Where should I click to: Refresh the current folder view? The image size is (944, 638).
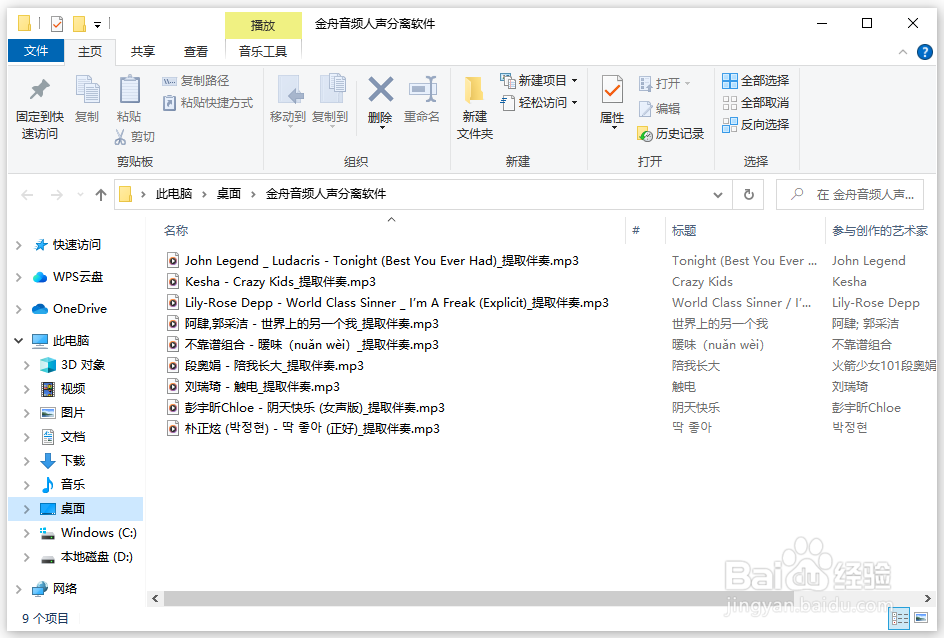tap(748, 194)
